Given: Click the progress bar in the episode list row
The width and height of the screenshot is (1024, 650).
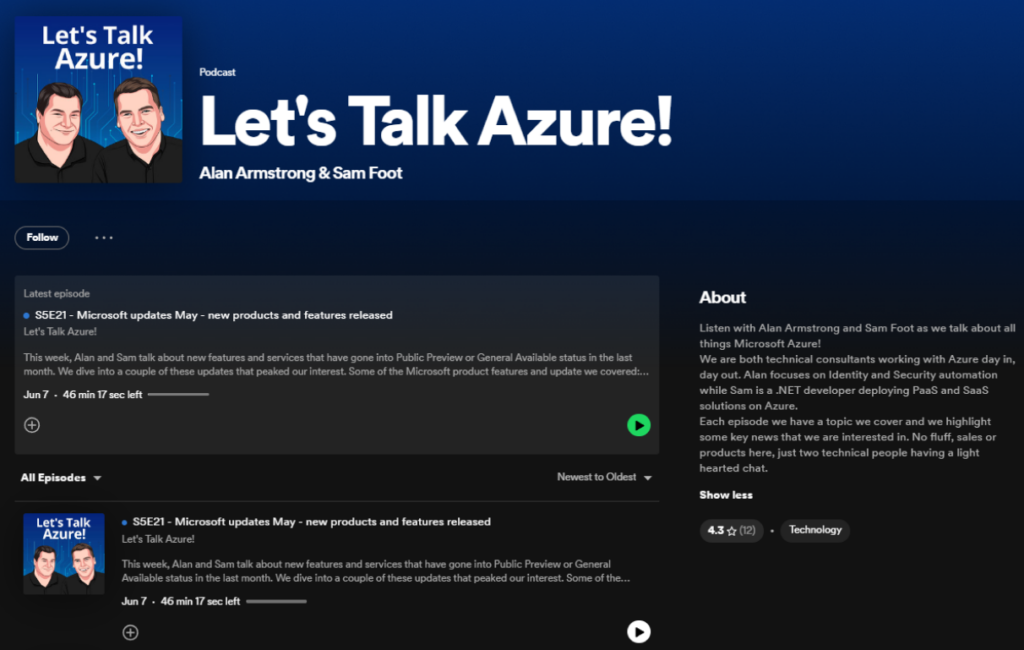Looking at the screenshot, I should (x=276, y=602).
